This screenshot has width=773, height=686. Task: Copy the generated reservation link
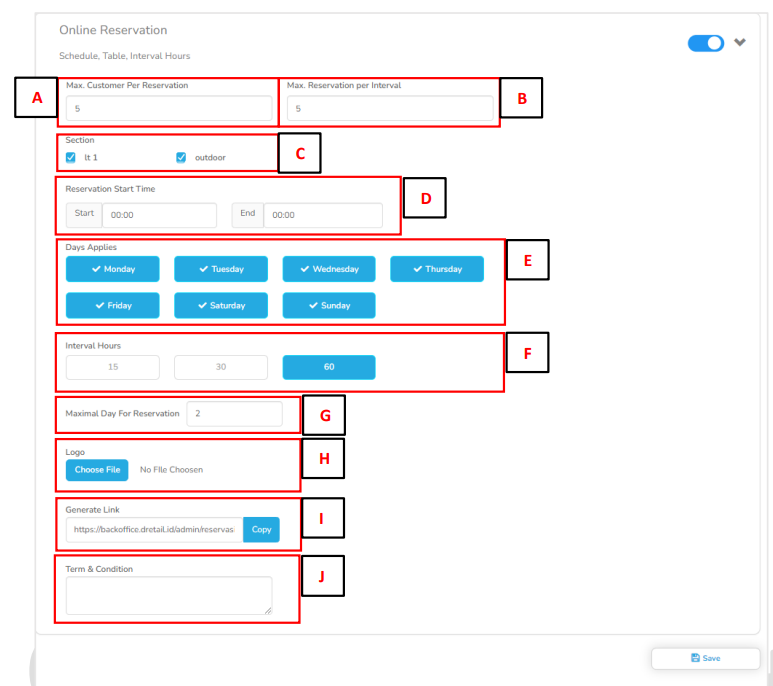pos(261,530)
